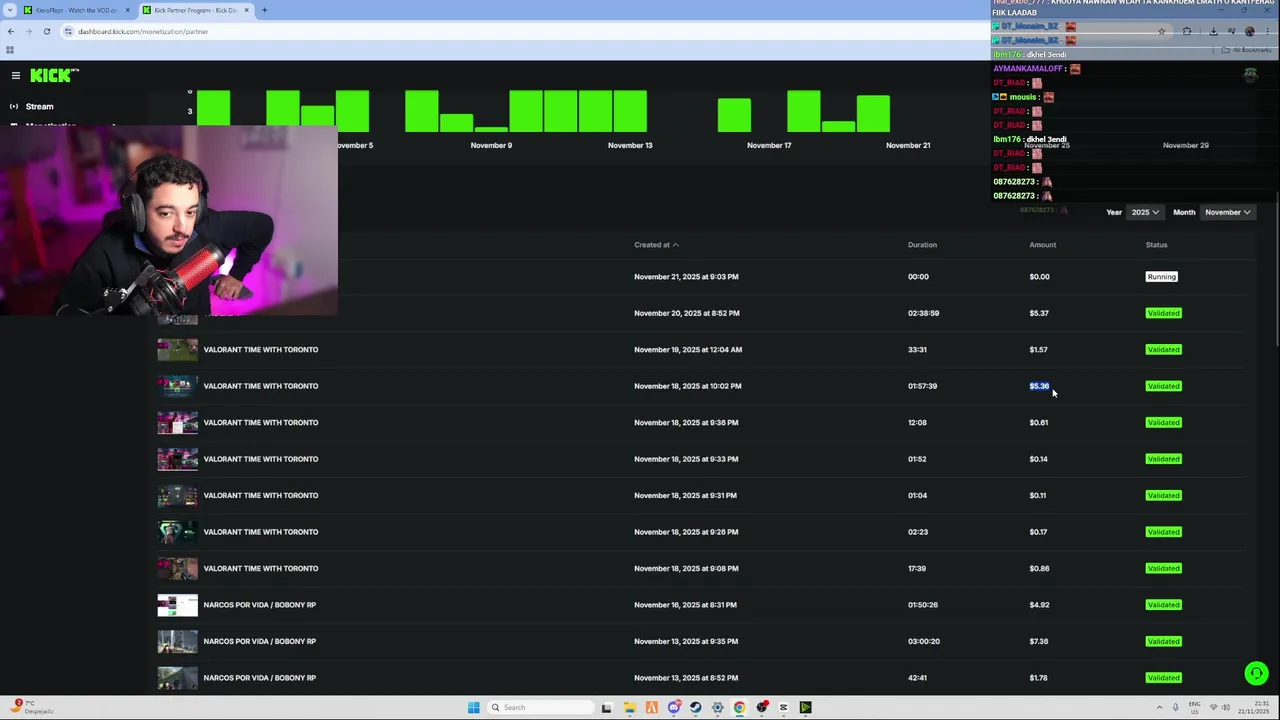This screenshot has height=720, width=1280.
Task: Show hidden system tray icons
Action: pos(1160,707)
